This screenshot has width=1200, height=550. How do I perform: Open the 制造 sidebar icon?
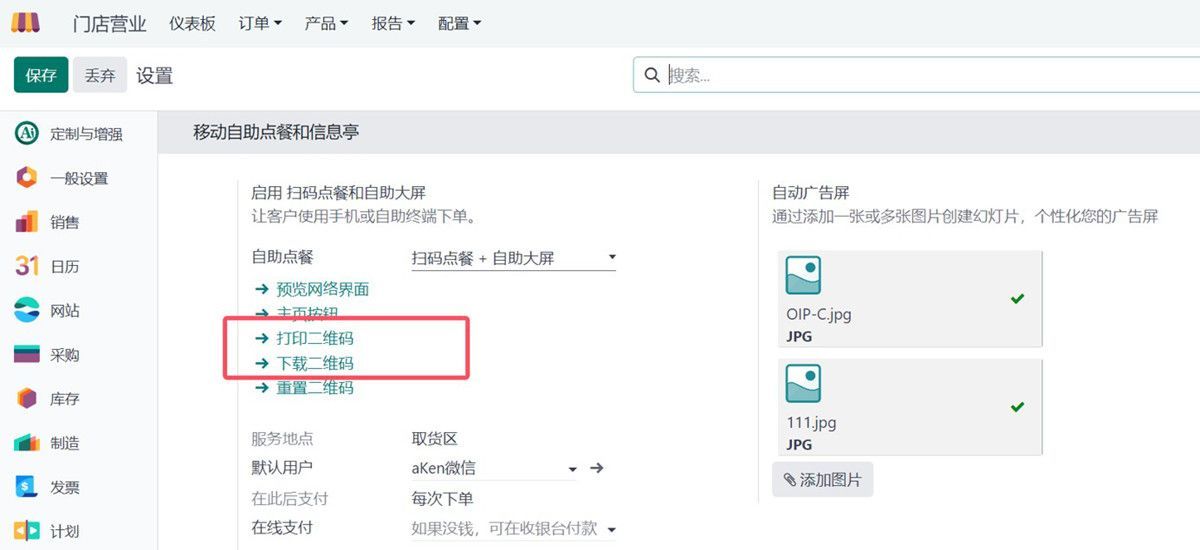(27, 442)
